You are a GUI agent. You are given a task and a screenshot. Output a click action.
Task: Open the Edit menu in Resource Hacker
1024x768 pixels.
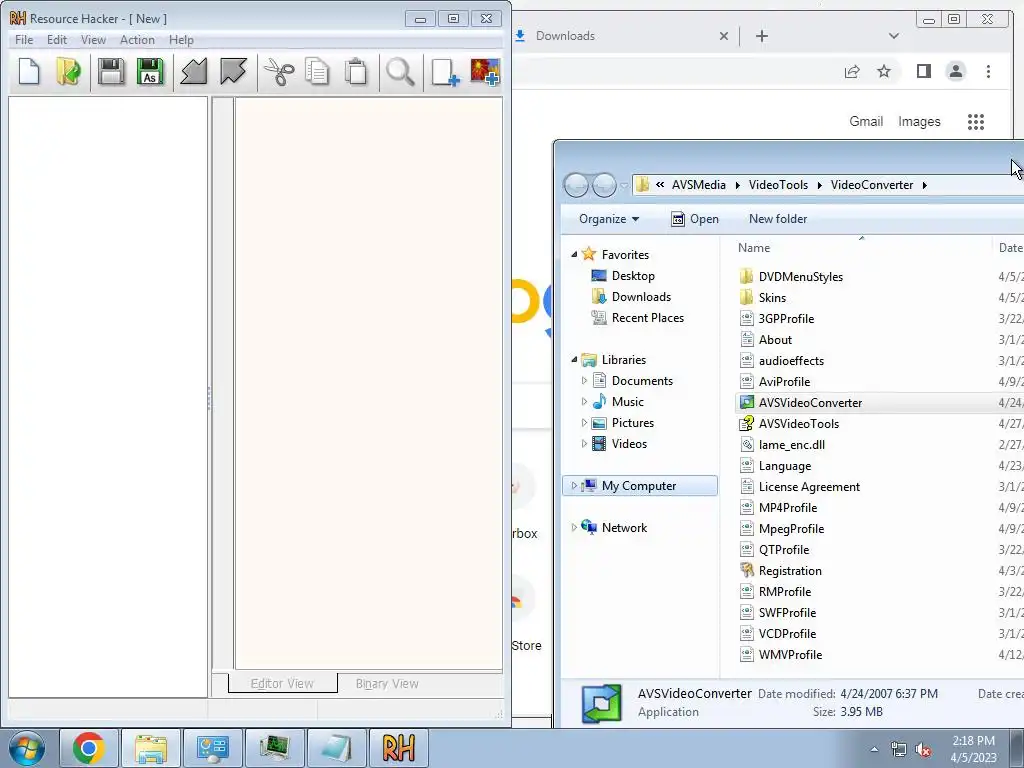pos(57,40)
